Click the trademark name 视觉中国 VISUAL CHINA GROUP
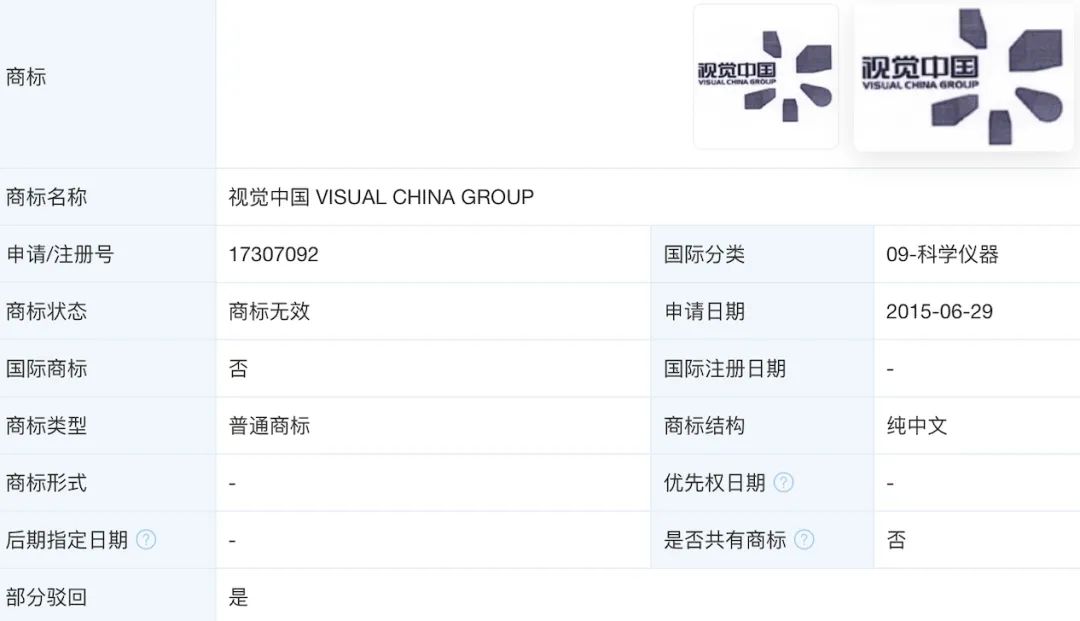The image size is (1080, 621). pos(381,198)
